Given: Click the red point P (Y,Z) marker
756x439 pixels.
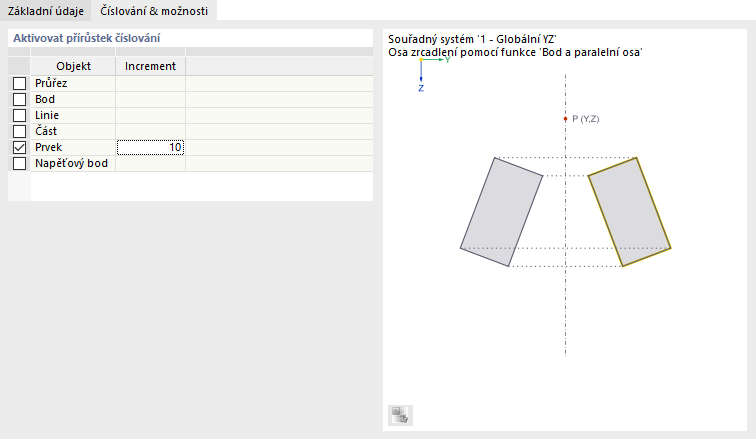Looking at the screenshot, I should 566,119.
